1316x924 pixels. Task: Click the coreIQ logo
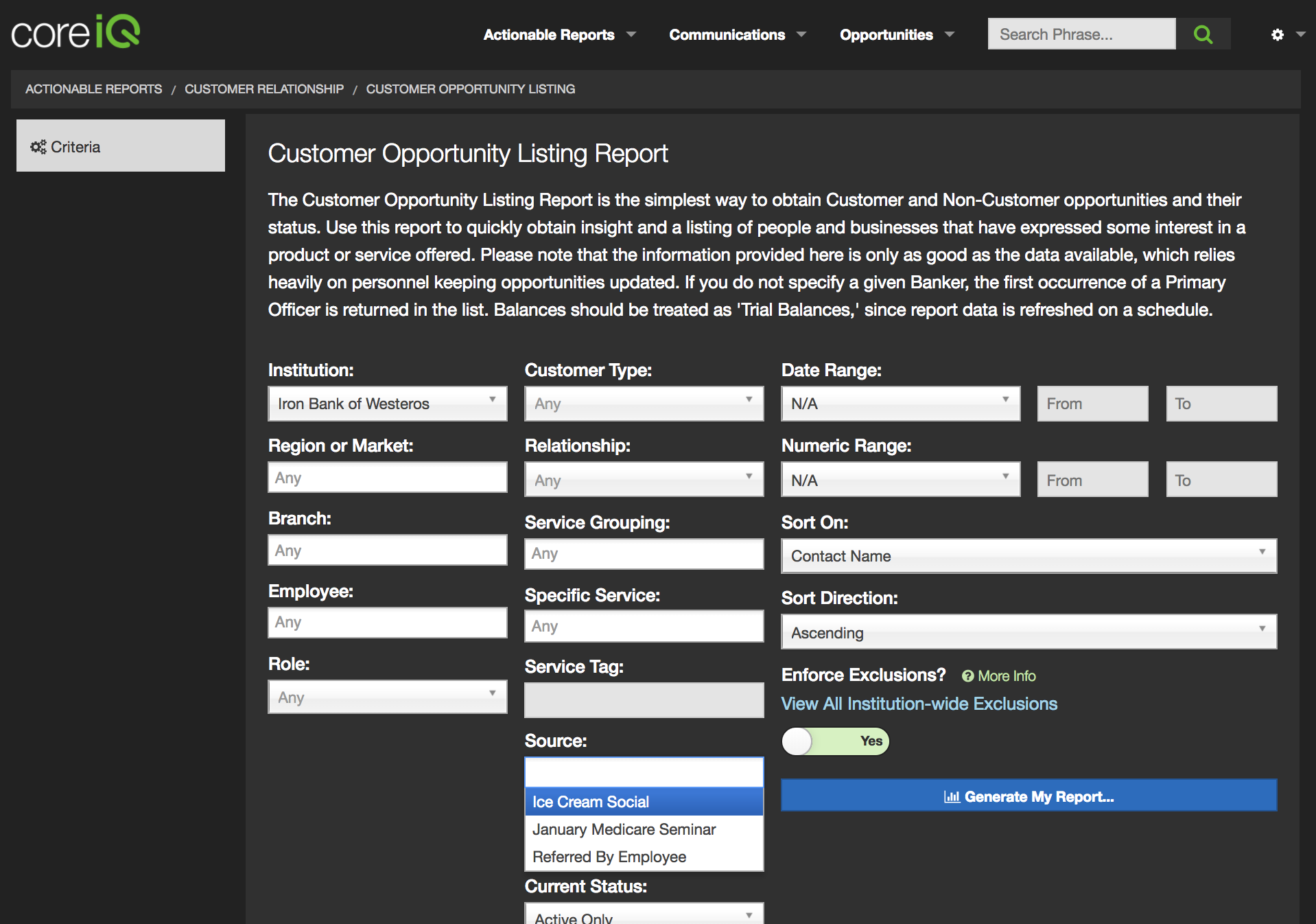coord(75,32)
